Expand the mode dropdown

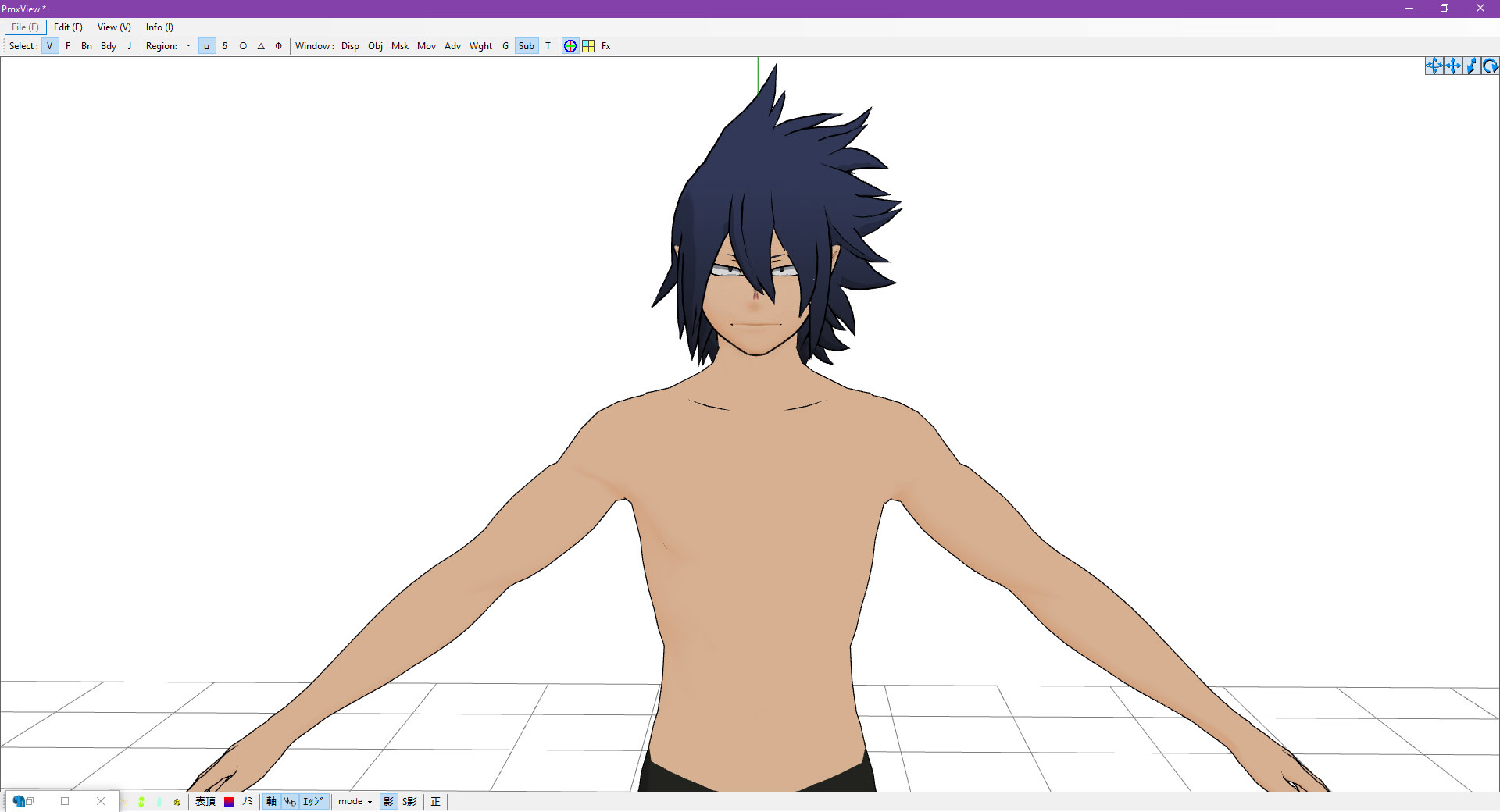(x=355, y=802)
